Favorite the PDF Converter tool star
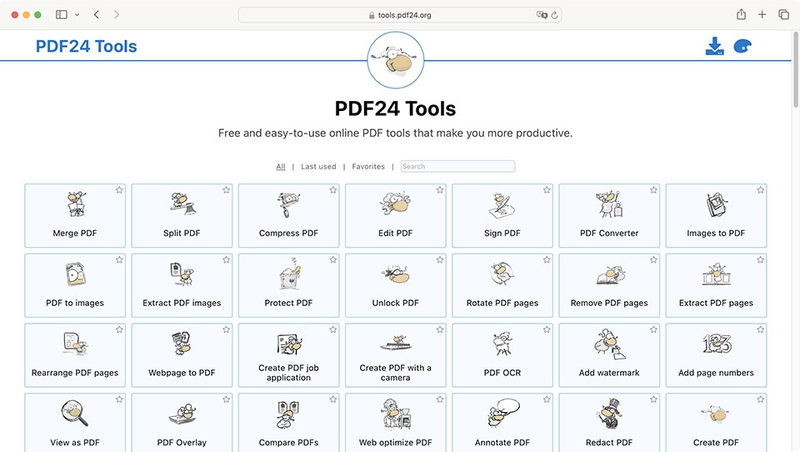 click(x=654, y=190)
